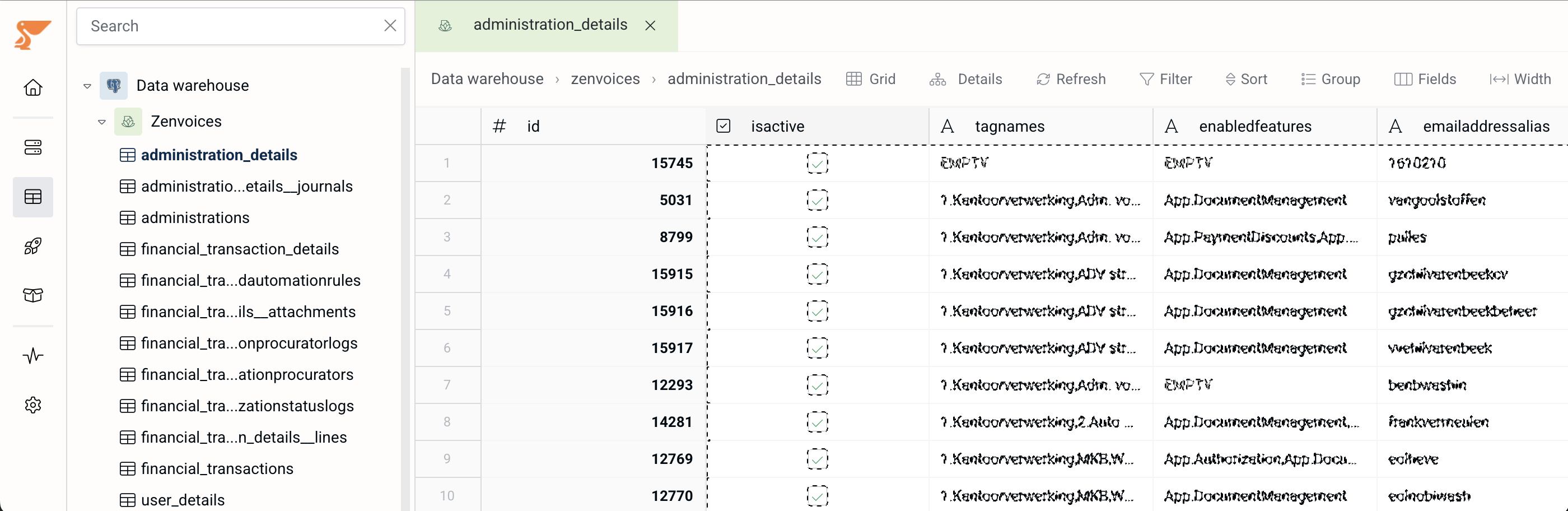This screenshot has width=1568, height=511.
Task: Open financial_transaction_details in the tree
Action: coord(240,248)
